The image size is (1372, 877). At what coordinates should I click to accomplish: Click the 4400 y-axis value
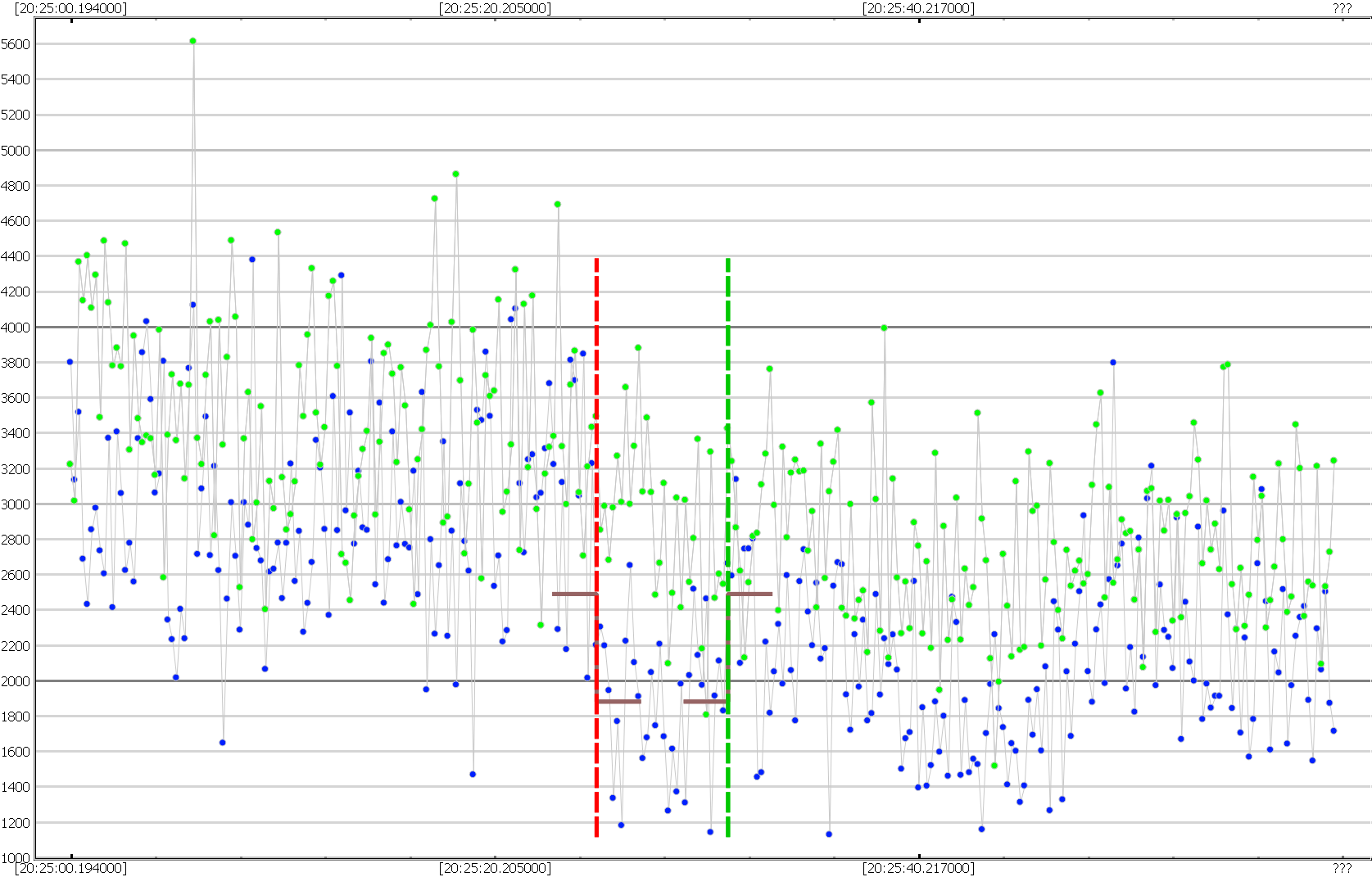(16, 256)
